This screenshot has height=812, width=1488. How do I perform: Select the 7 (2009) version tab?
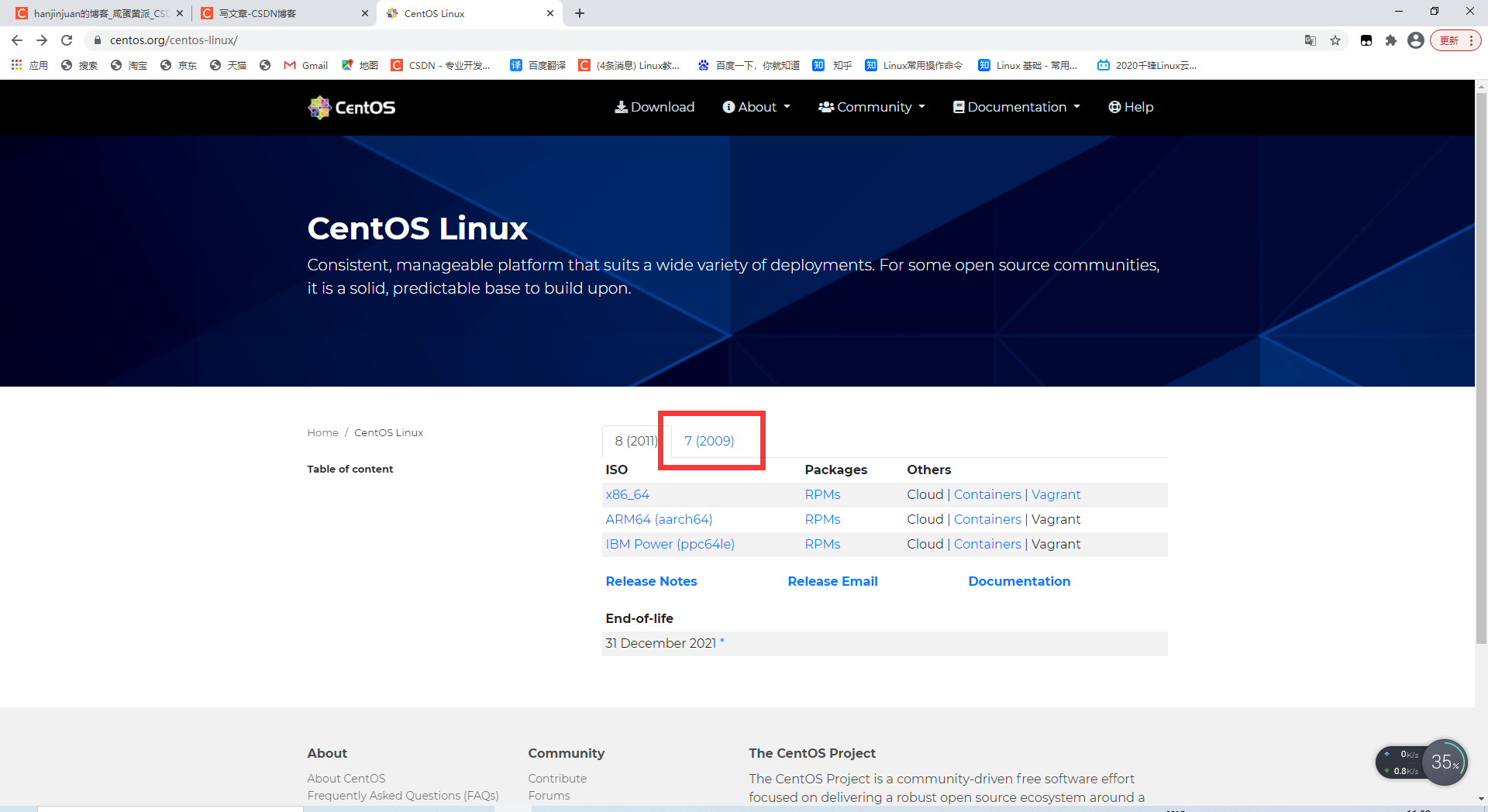(709, 441)
